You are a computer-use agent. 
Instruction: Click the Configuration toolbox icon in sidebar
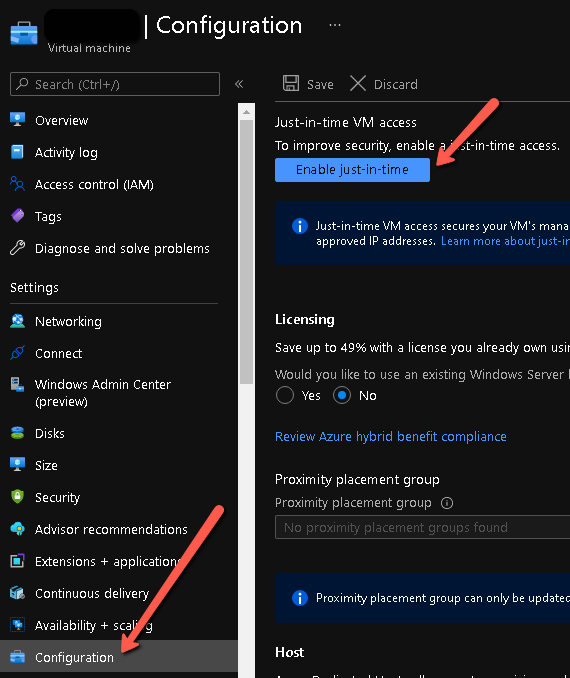17,657
